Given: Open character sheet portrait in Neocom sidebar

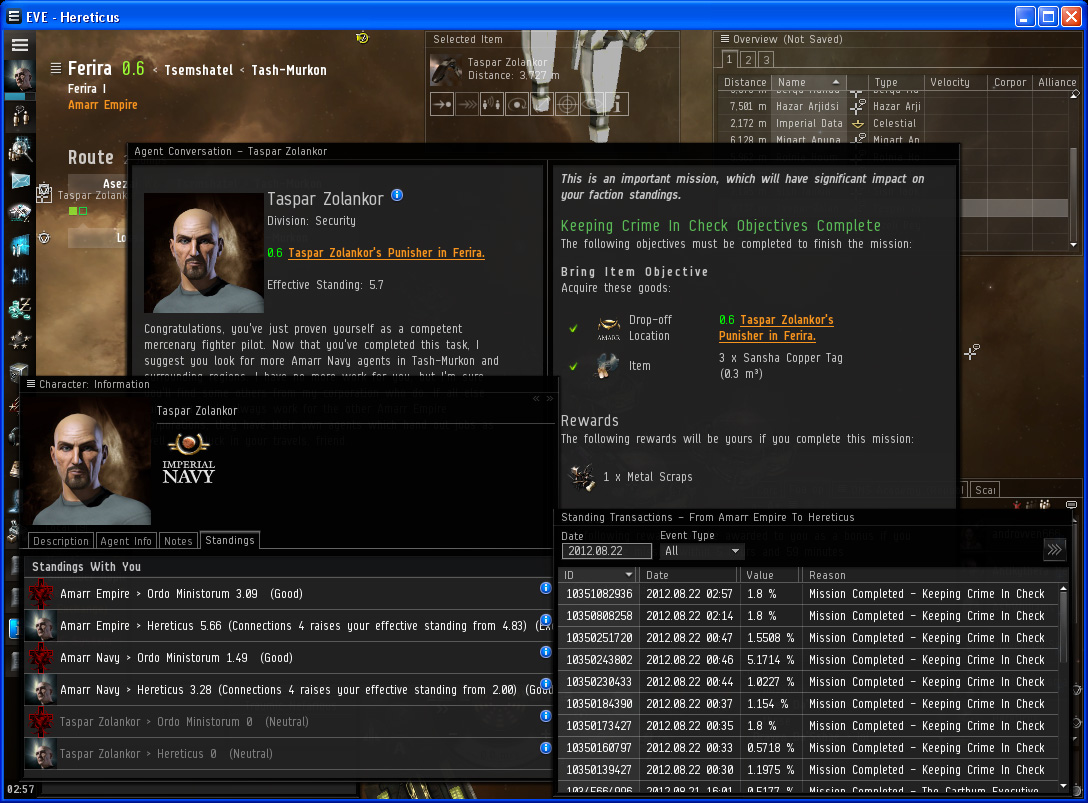Looking at the screenshot, I should [19, 76].
